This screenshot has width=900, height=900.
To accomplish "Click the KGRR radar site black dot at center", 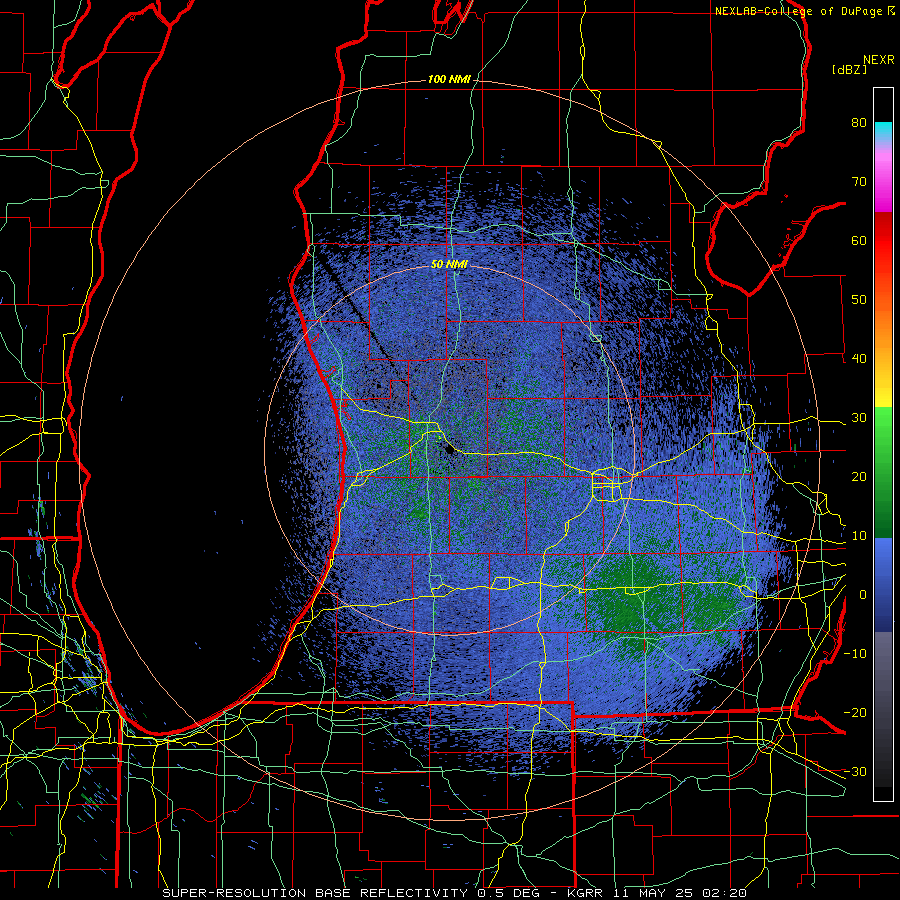I will click(449, 450).
